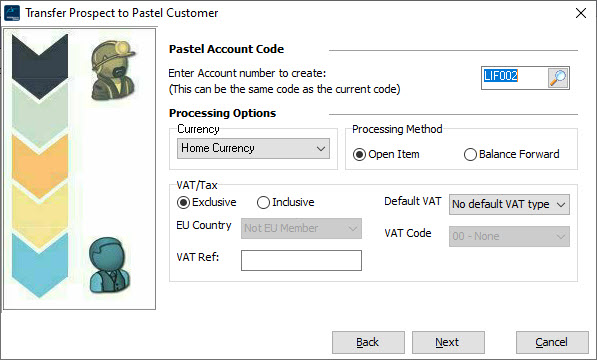Click the app icon in the title bar

click(12, 13)
